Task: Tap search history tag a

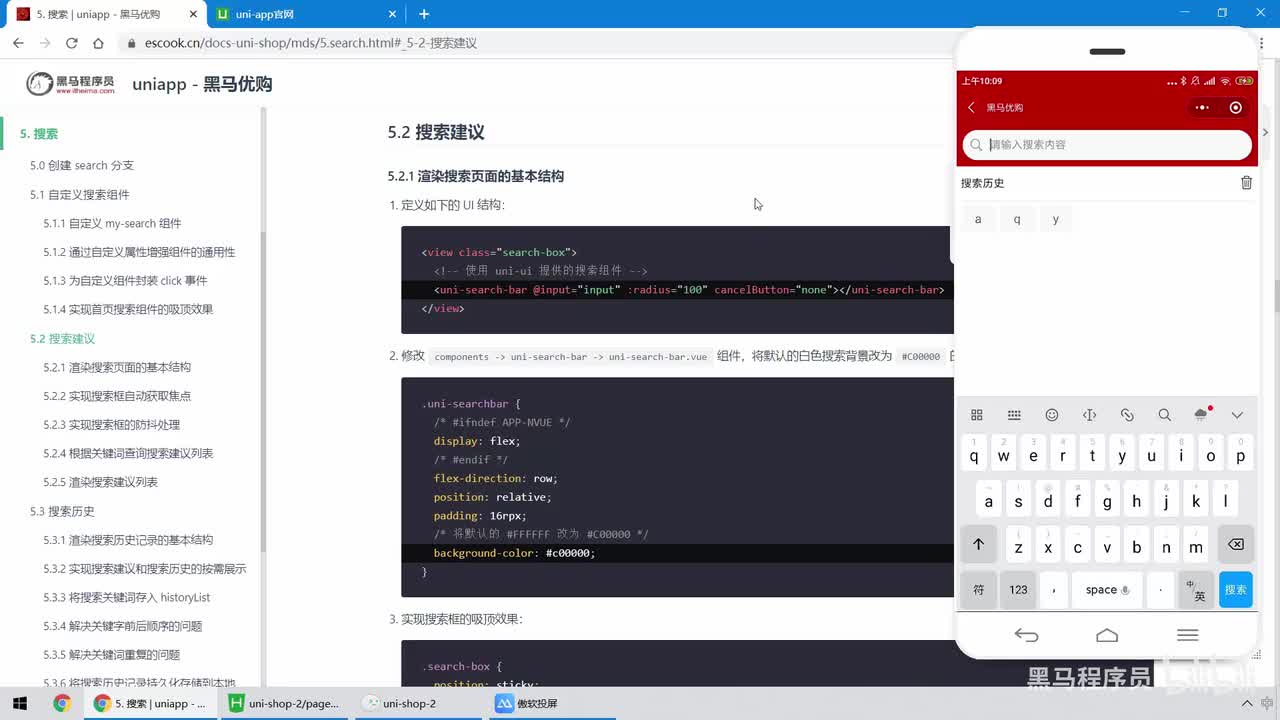Action: click(978, 219)
